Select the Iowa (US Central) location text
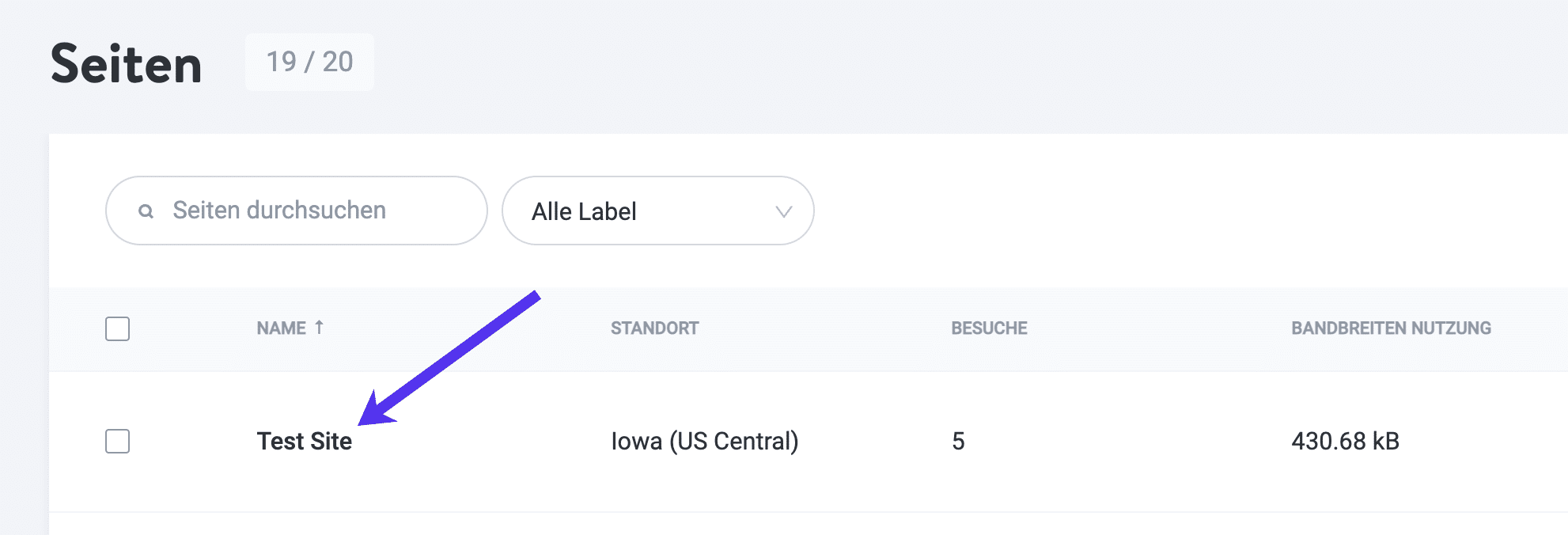Screen dimensions: 1568x535 (705, 442)
